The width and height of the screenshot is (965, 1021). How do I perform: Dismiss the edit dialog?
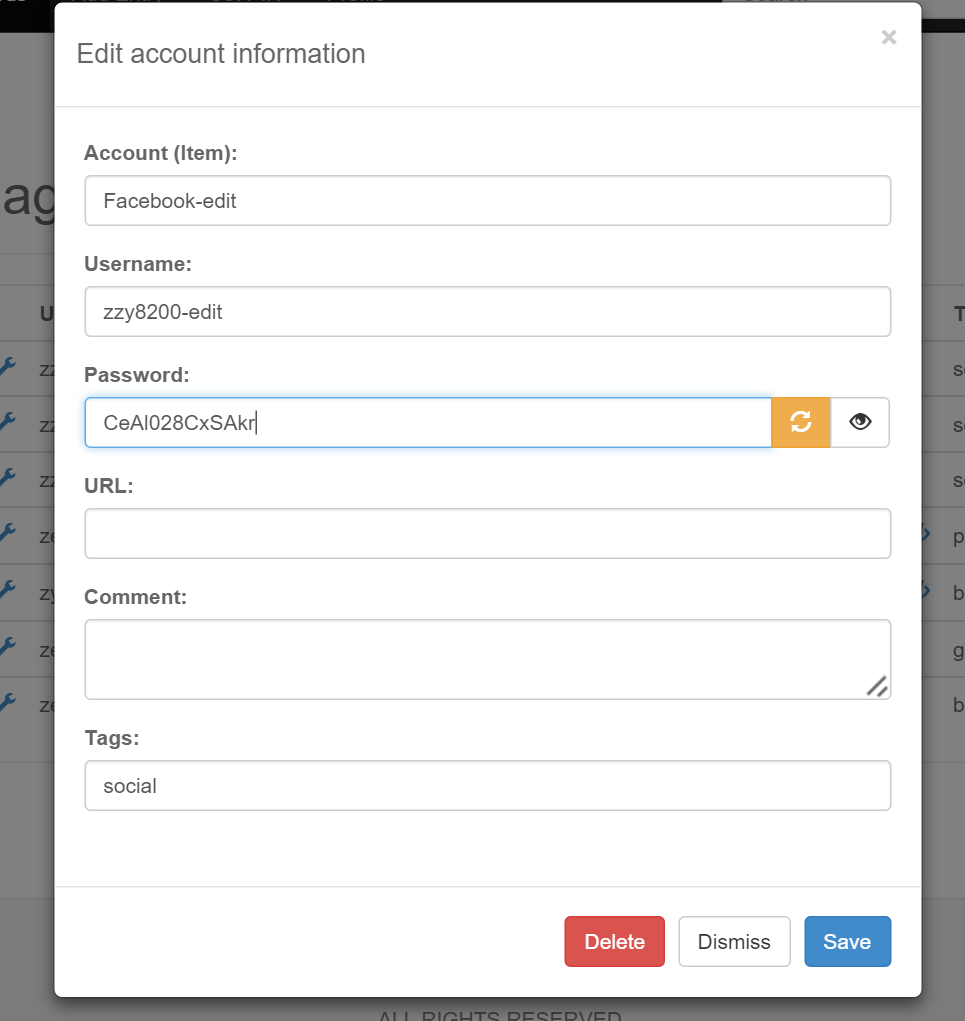734,941
